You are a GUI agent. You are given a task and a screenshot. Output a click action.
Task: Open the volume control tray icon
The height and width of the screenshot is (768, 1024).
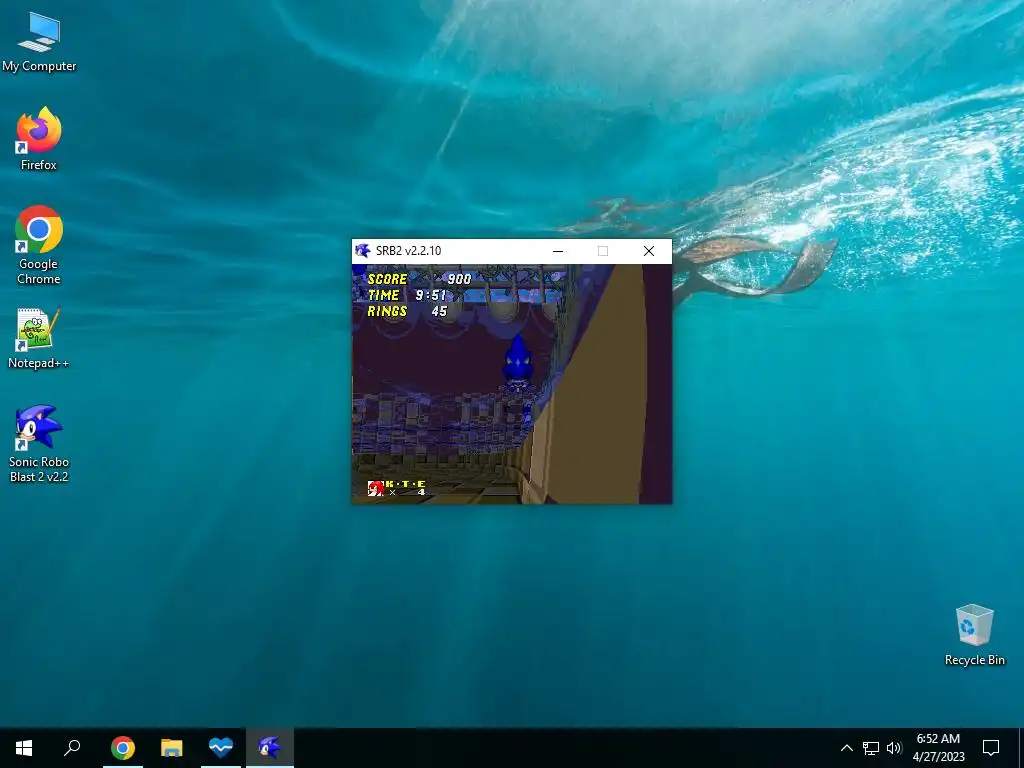(x=894, y=748)
